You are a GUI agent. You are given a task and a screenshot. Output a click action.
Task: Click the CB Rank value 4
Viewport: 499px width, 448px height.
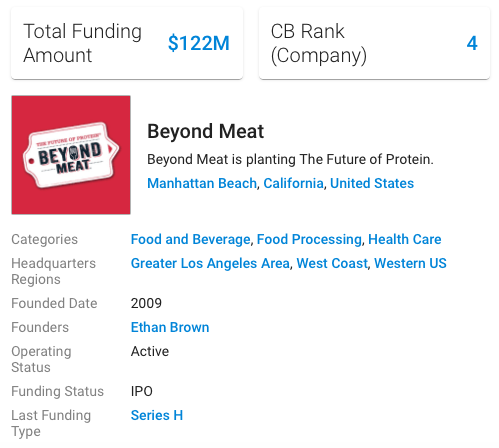pos(472,43)
